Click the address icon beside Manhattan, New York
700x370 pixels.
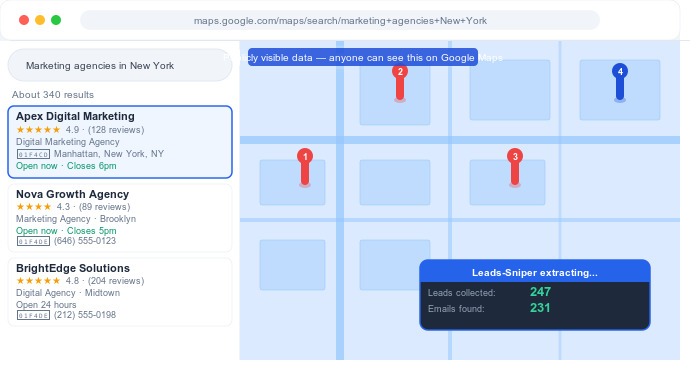coord(33,154)
